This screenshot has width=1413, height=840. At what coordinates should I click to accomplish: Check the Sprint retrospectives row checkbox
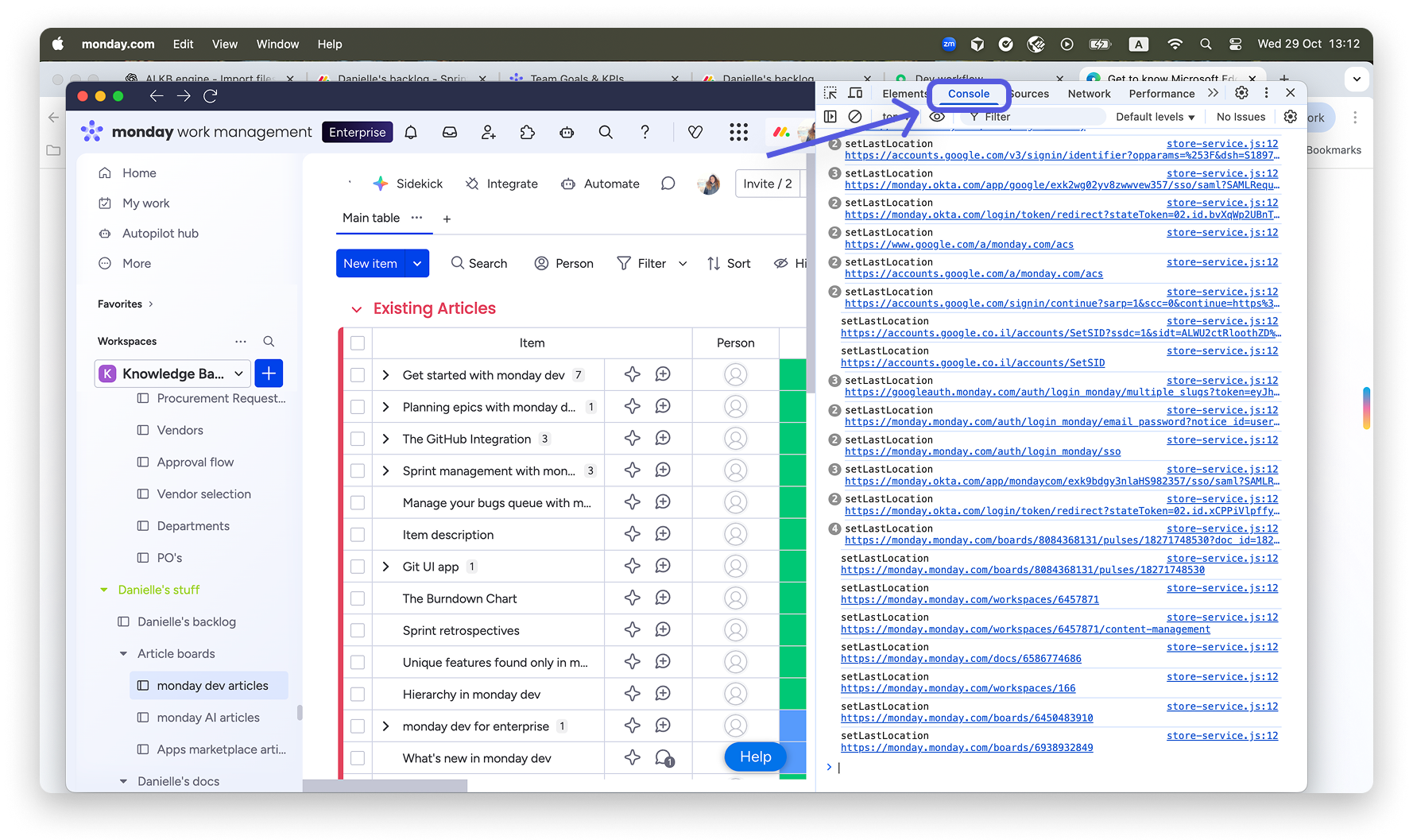358,630
